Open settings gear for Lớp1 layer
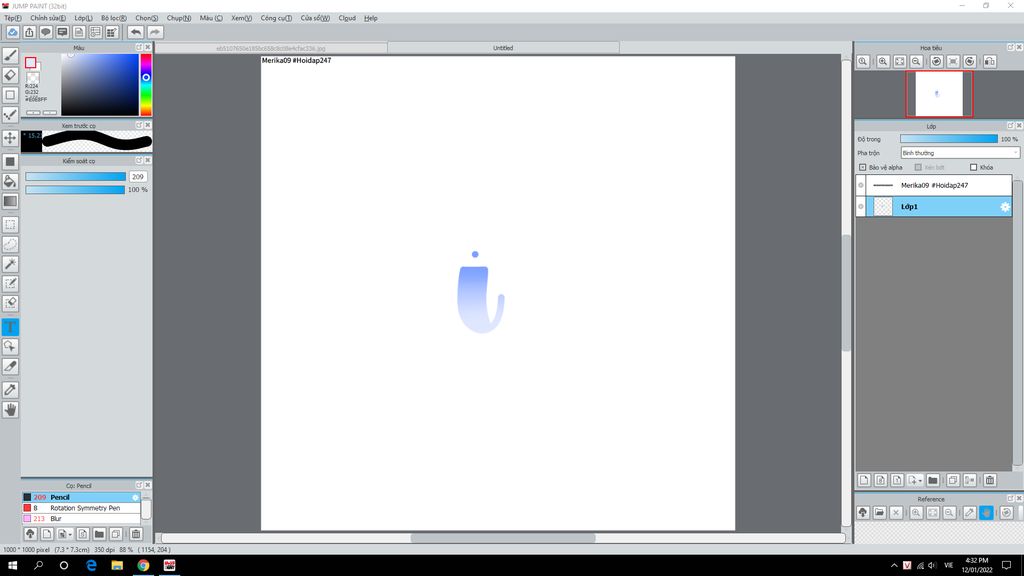 1005,207
